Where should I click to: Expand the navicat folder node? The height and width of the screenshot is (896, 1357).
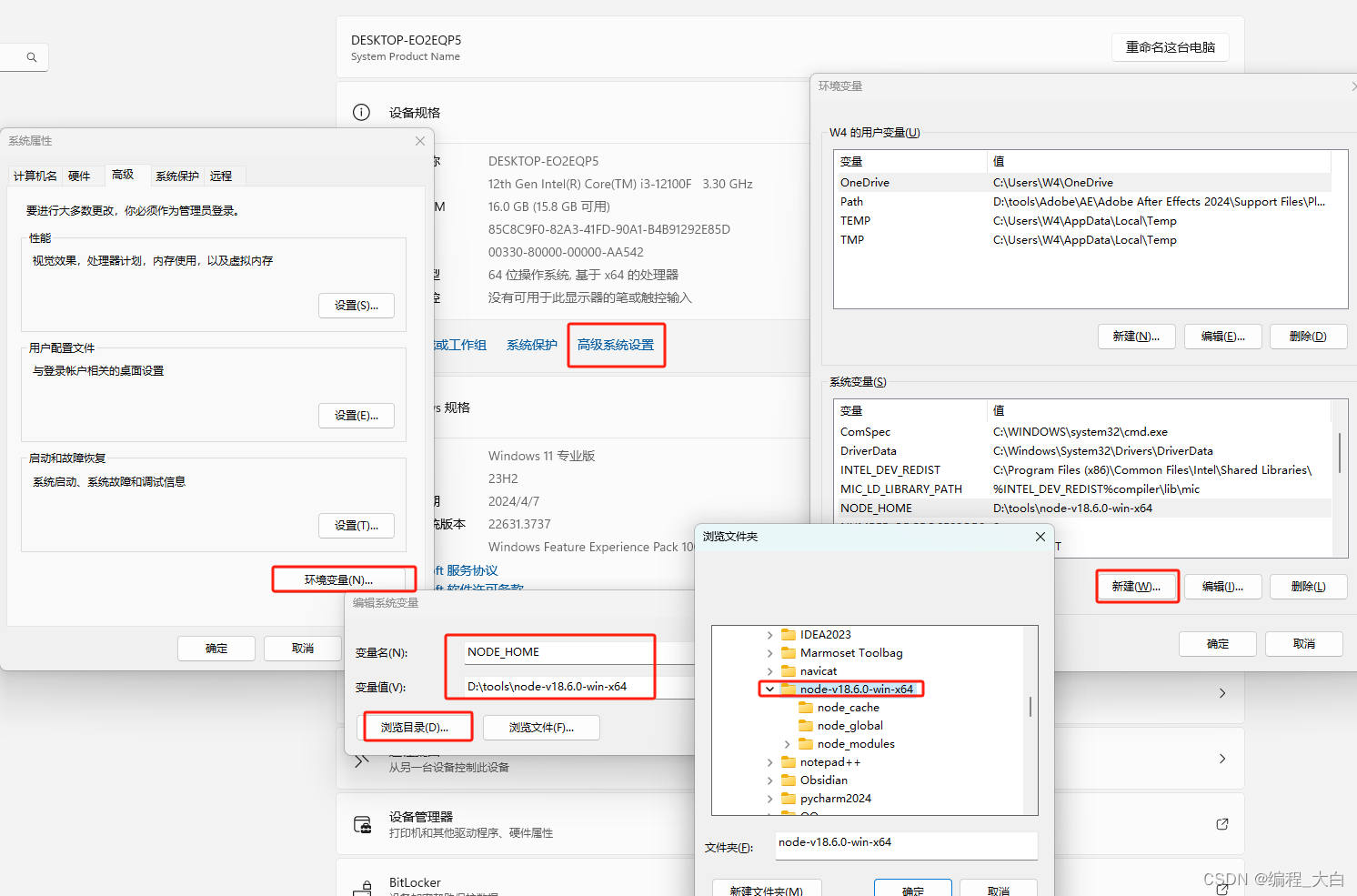coord(769,671)
